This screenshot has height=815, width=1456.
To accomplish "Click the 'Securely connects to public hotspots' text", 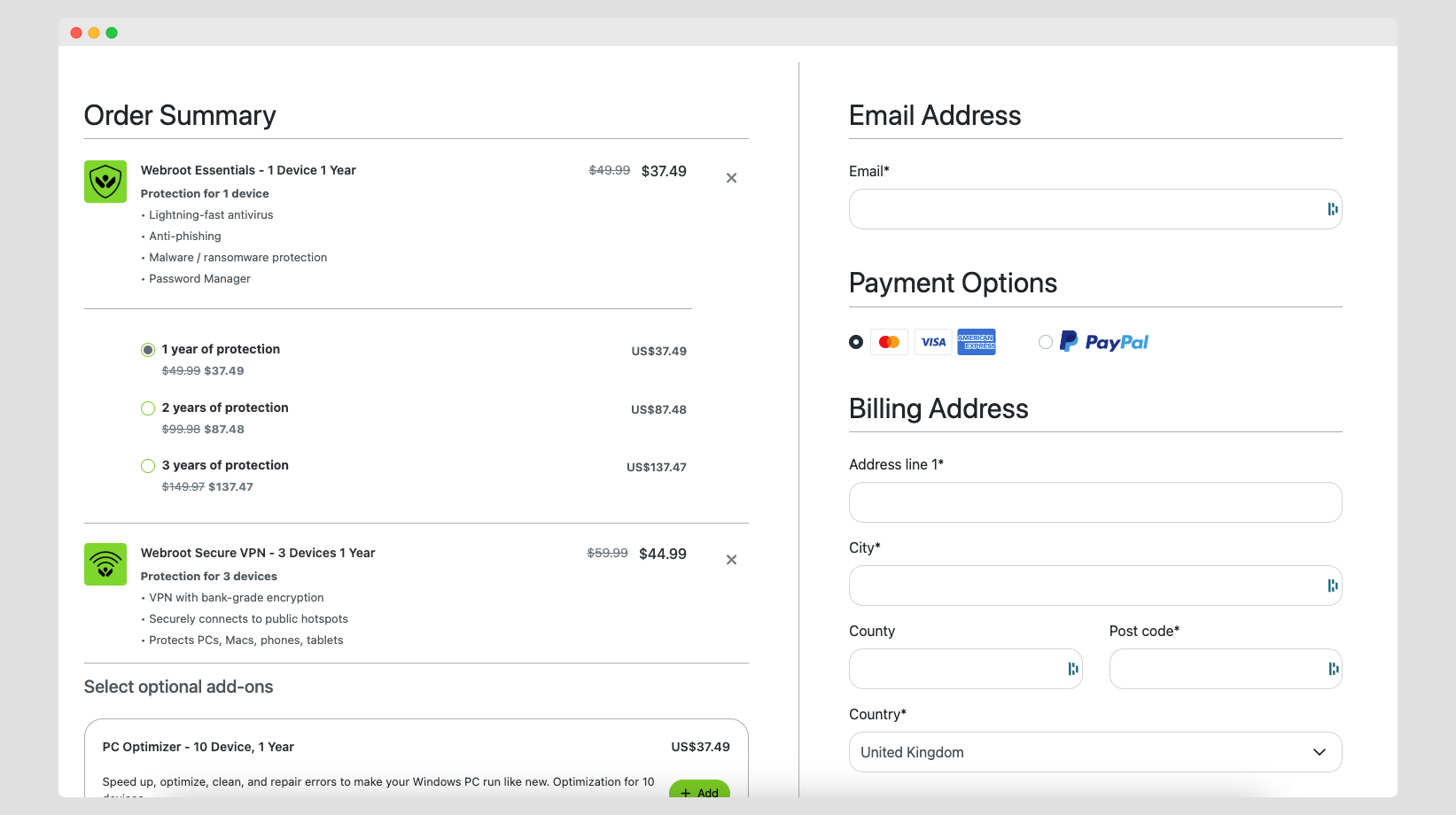I will pos(248,619).
